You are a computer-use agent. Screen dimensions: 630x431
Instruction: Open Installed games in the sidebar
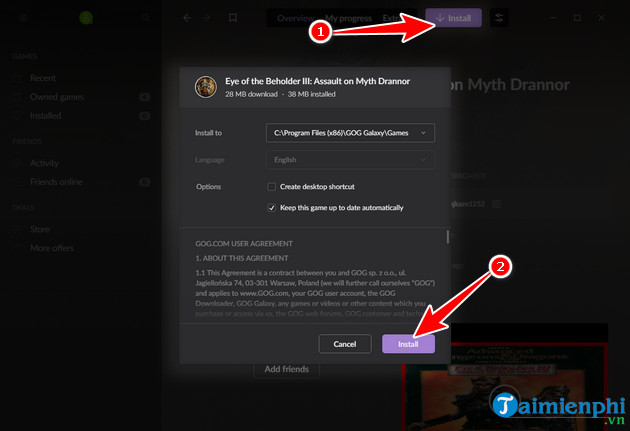click(46, 116)
